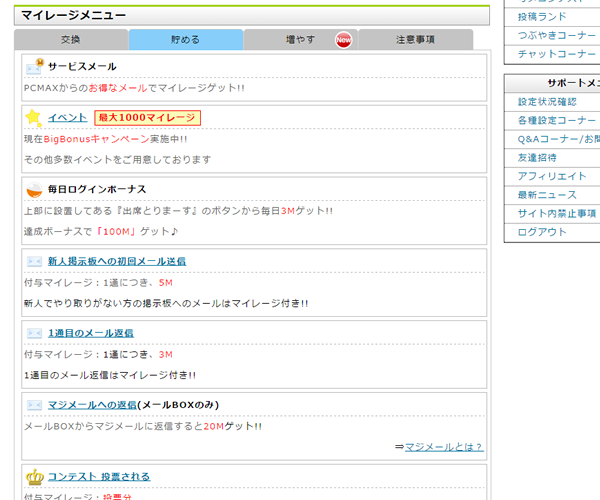Click the daily login bonus icon

34,189
